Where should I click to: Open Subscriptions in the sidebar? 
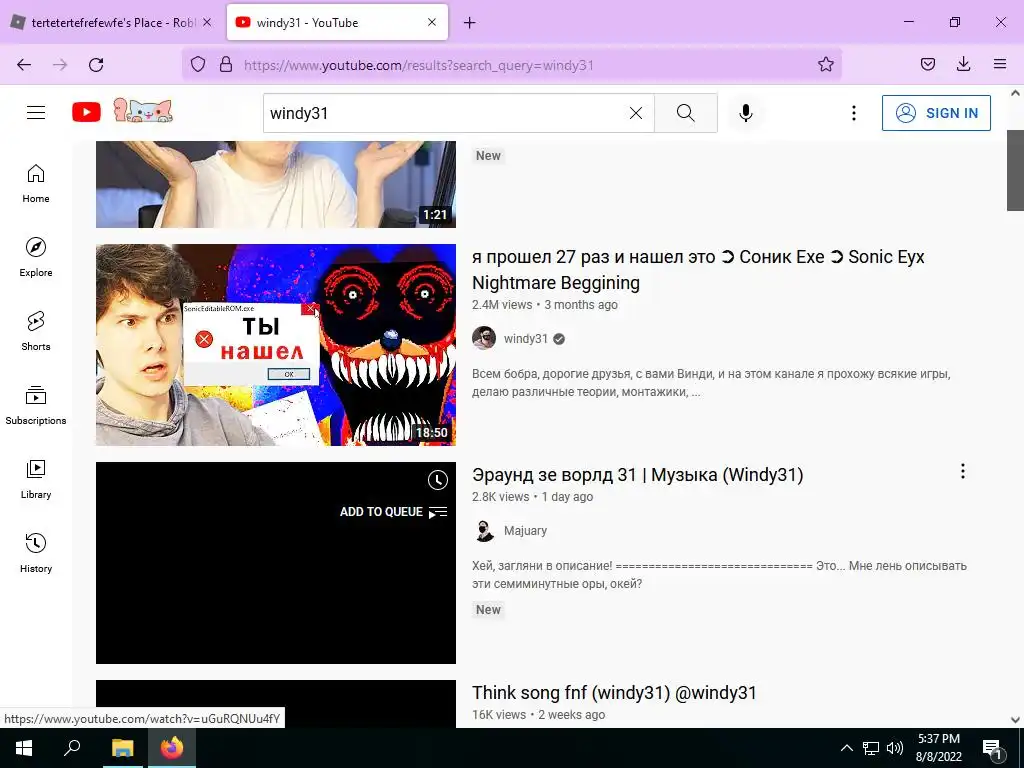point(36,405)
